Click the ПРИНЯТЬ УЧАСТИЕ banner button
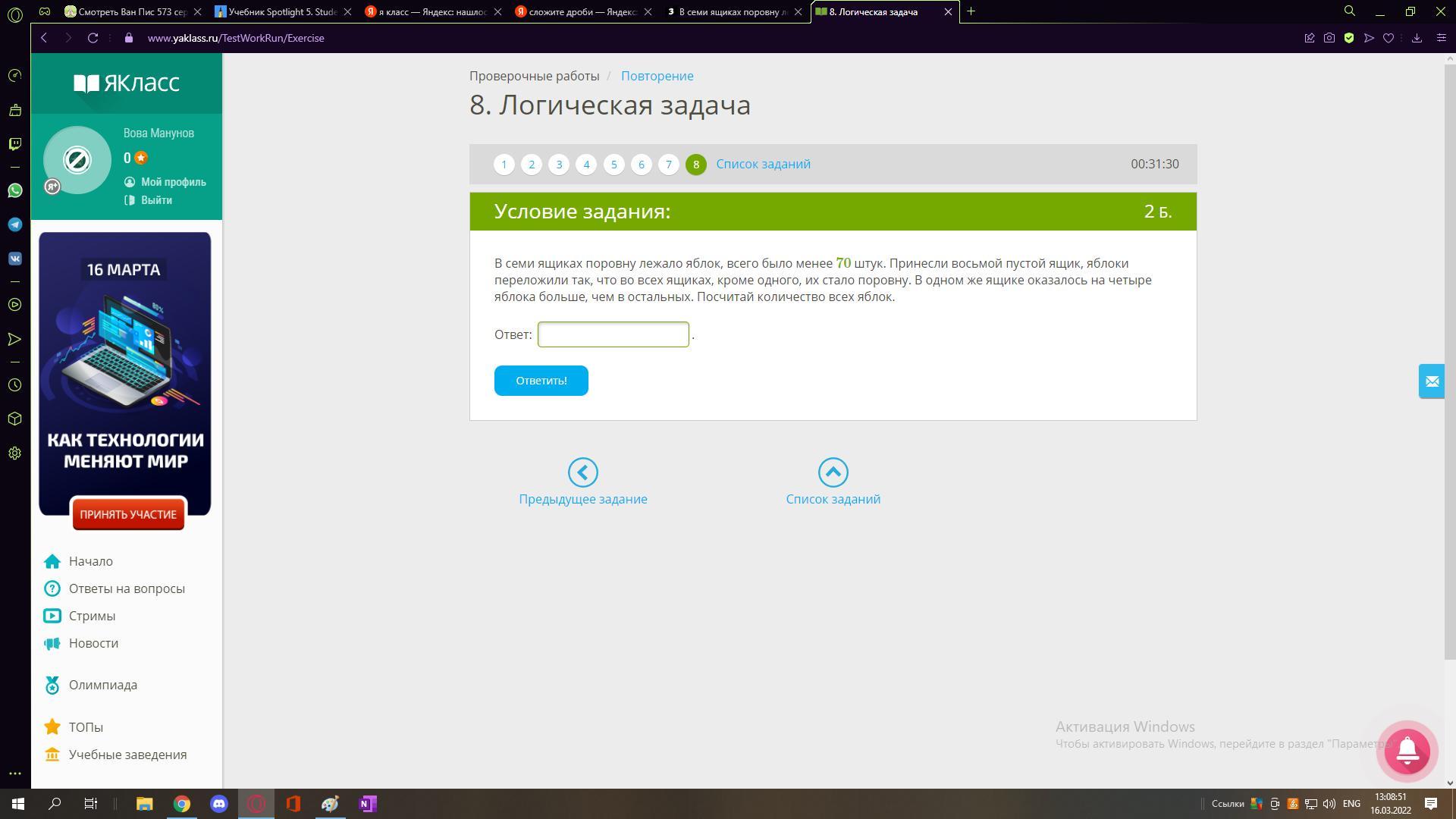 tap(128, 514)
